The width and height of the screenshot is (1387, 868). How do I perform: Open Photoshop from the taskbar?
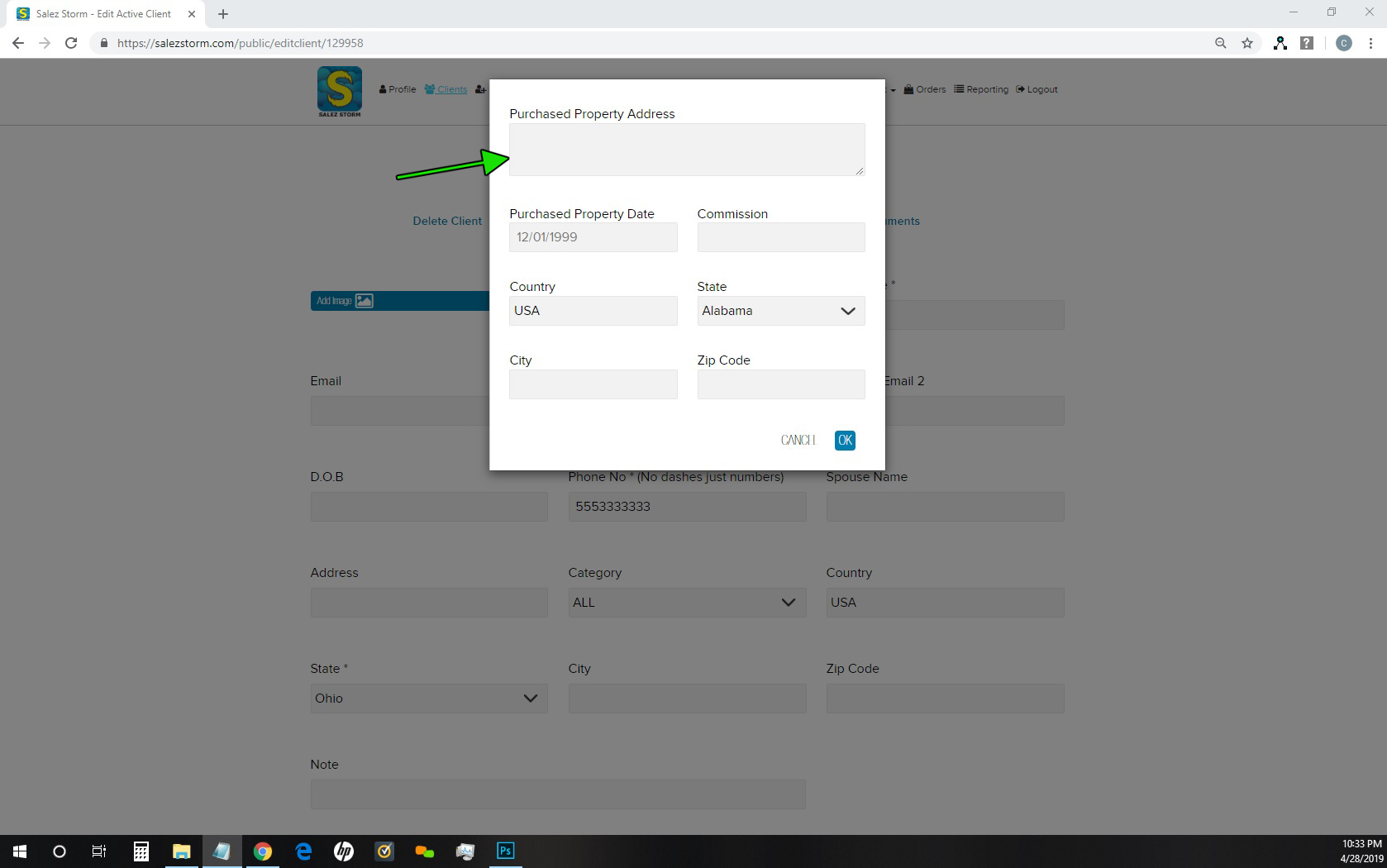coord(505,851)
